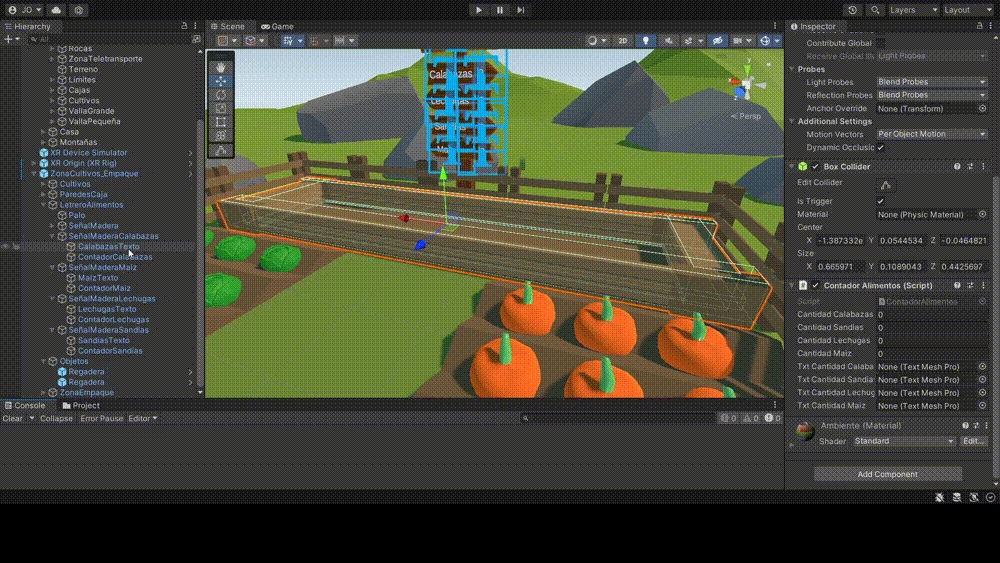Click the shader Edit... button
Image resolution: width=1000 pixels, height=563 pixels.
(973, 441)
